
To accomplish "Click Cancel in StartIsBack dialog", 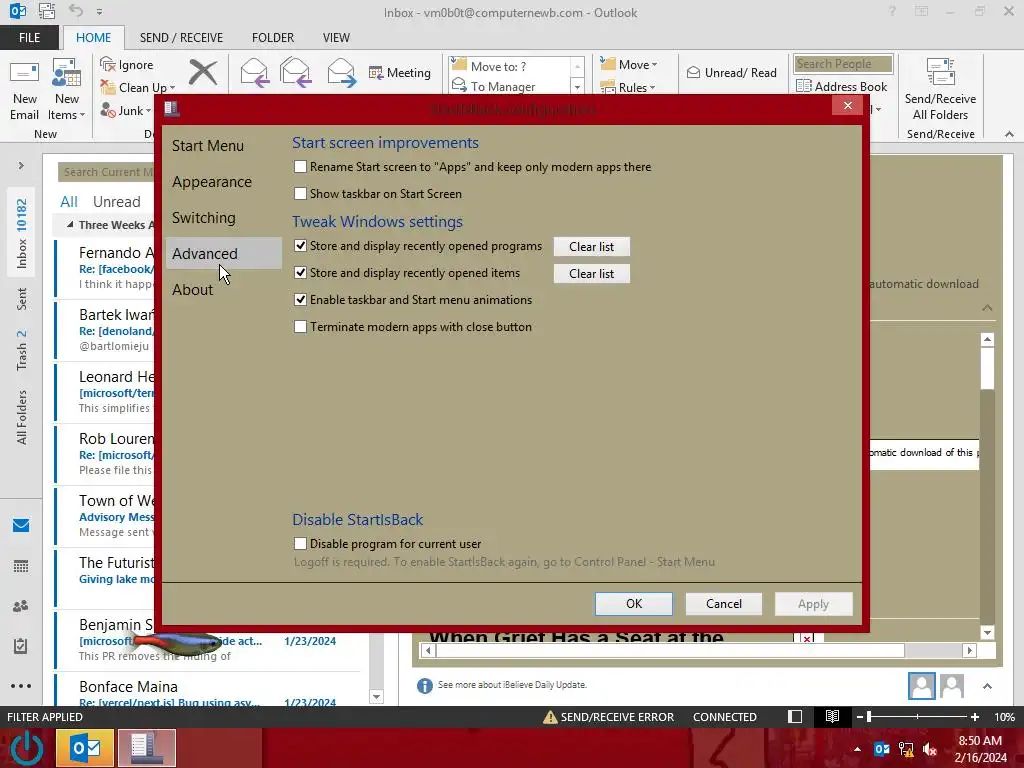I will [x=724, y=603].
